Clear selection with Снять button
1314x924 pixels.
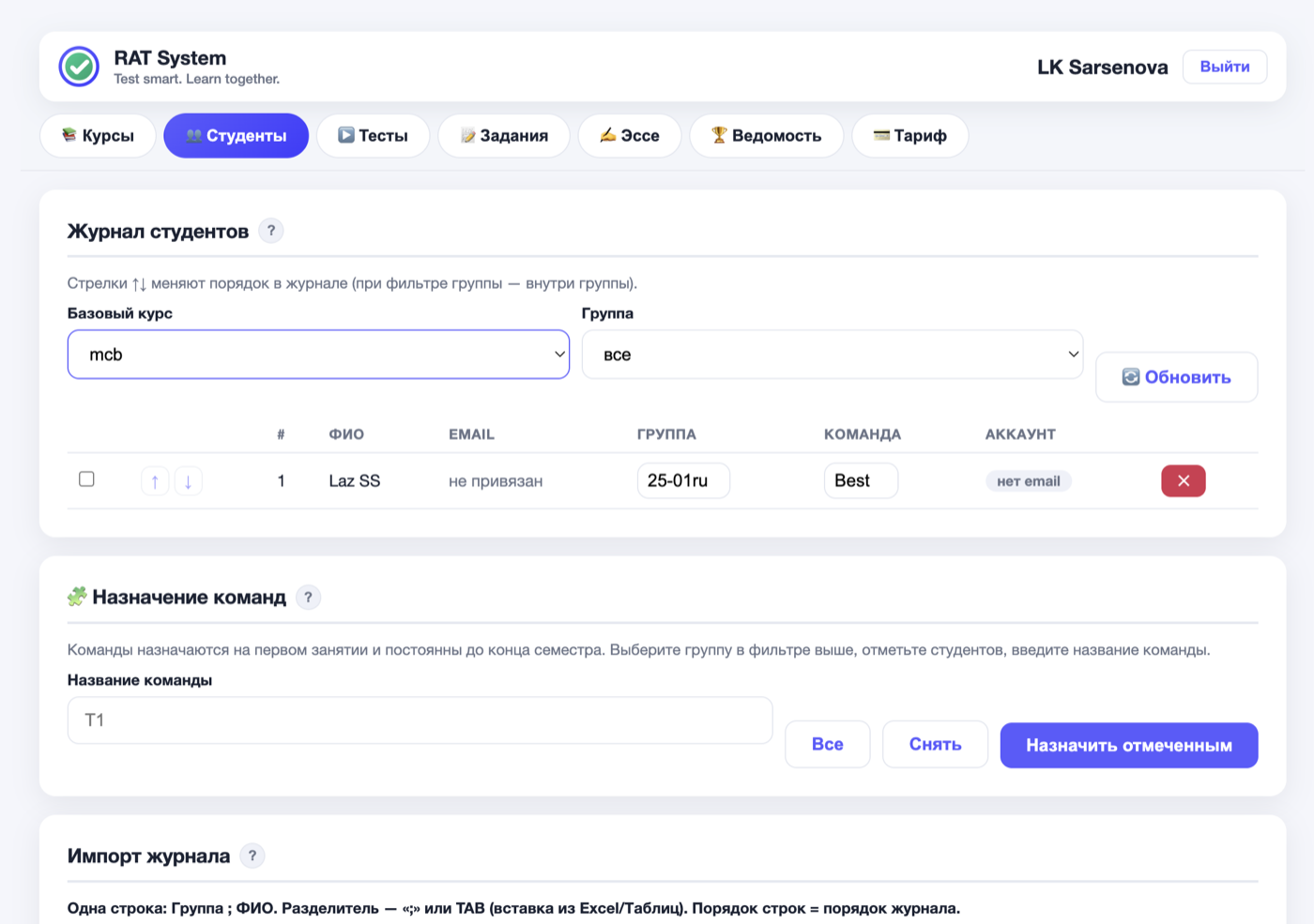(x=935, y=744)
